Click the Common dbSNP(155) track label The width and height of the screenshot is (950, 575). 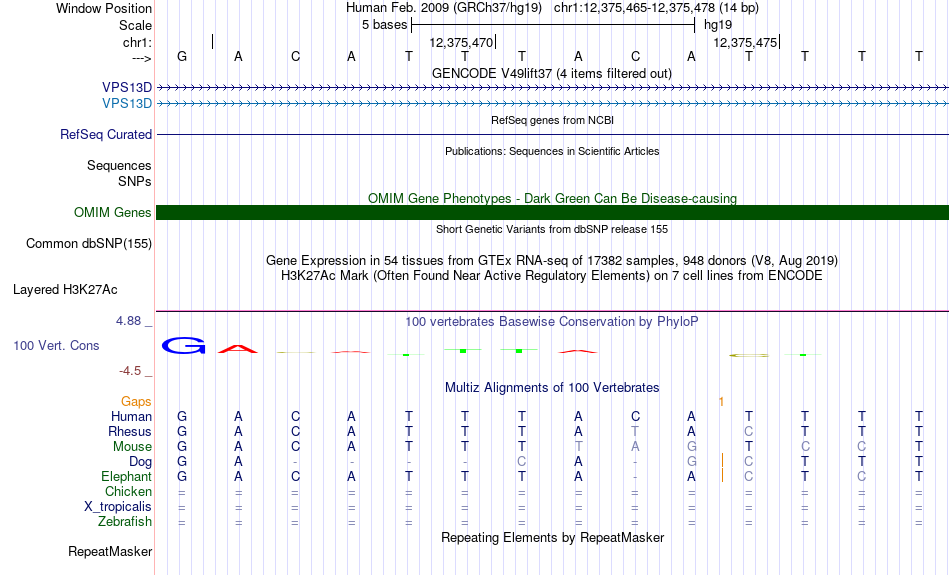pyautogui.click(x=89, y=244)
